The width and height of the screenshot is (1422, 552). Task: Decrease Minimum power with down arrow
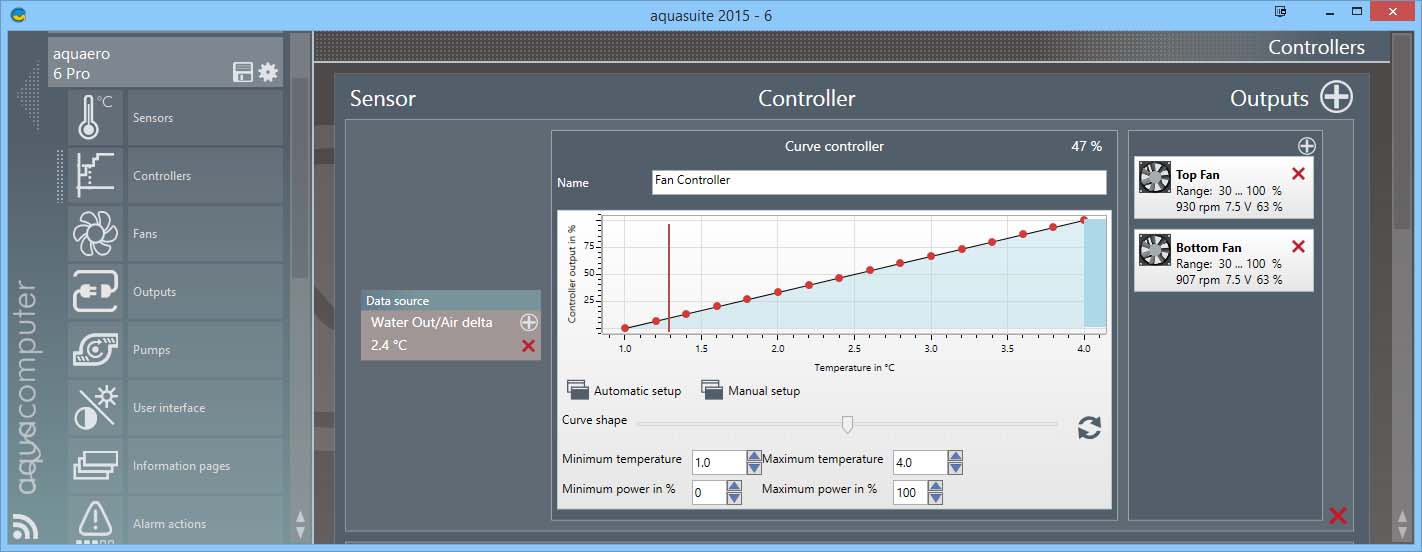(x=735, y=498)
